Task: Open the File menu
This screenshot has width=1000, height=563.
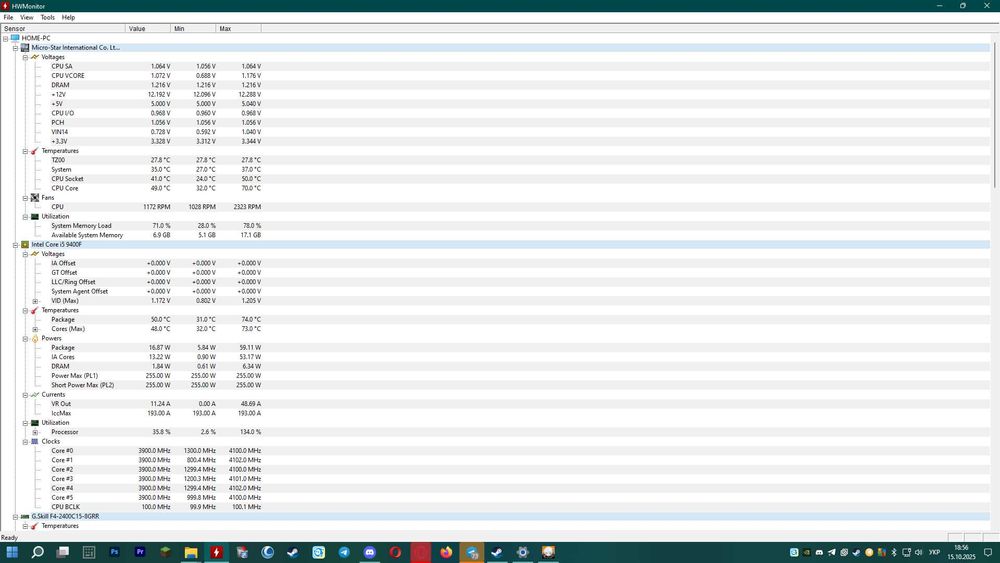Action: (8, 17)
